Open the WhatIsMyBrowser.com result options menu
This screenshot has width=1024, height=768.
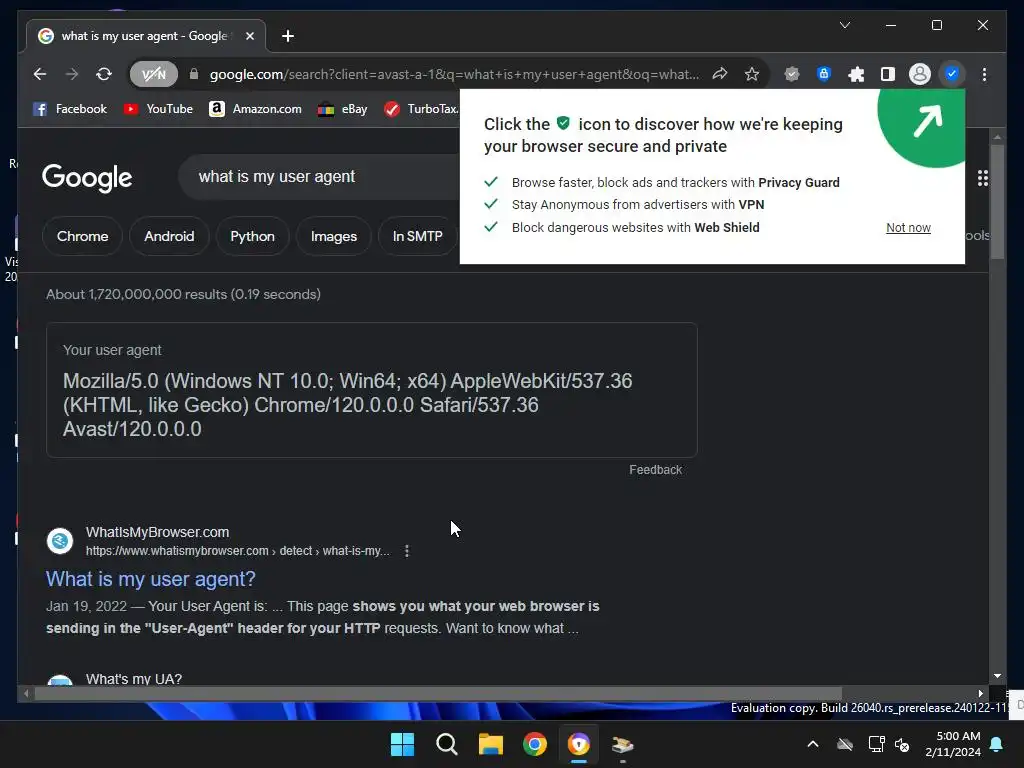tap(407, 551)
